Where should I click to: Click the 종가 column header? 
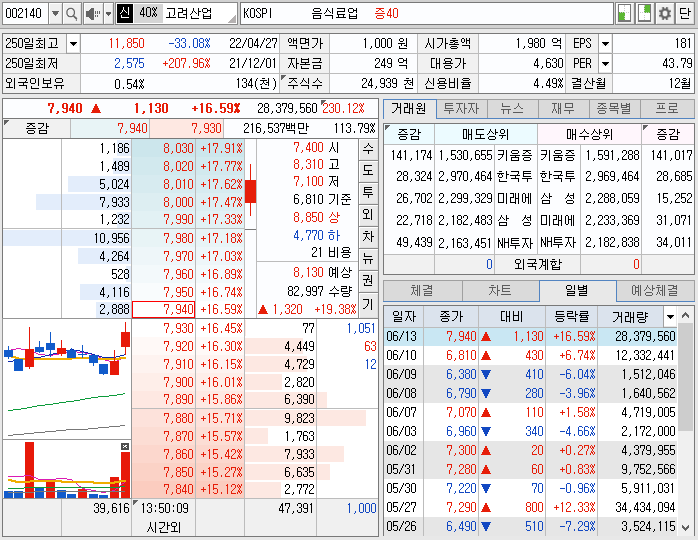tap(451, 317)
